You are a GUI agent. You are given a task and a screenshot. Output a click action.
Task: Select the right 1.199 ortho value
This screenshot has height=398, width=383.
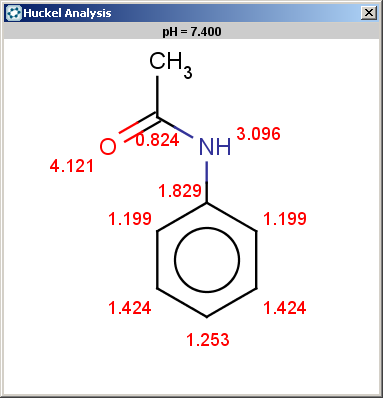[285, 219]
